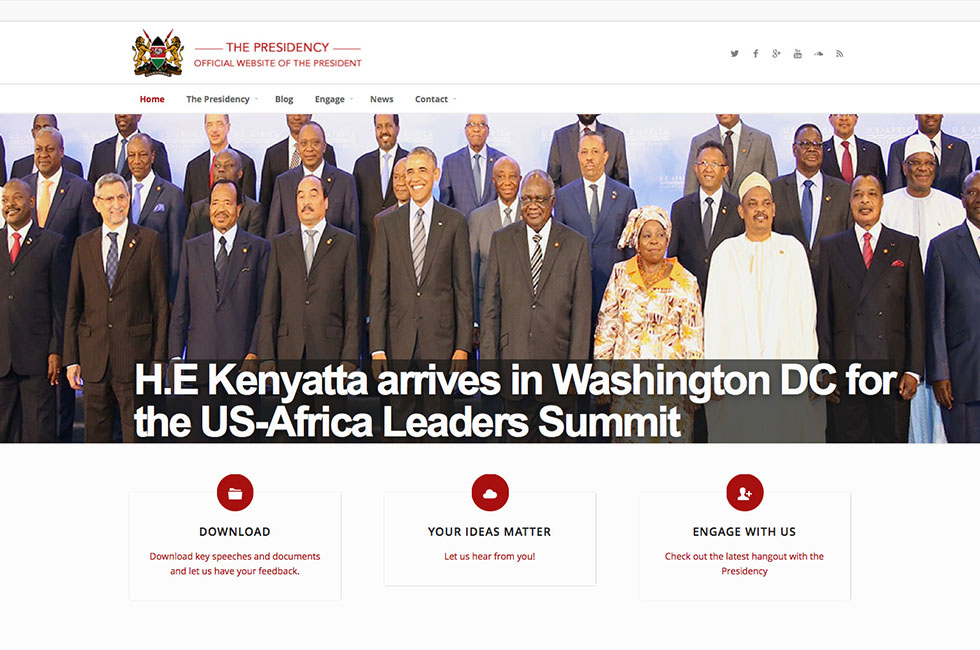Click the red cloud ideas icon
This screenshot has height=650, width=980.
[x=490, y=492]
